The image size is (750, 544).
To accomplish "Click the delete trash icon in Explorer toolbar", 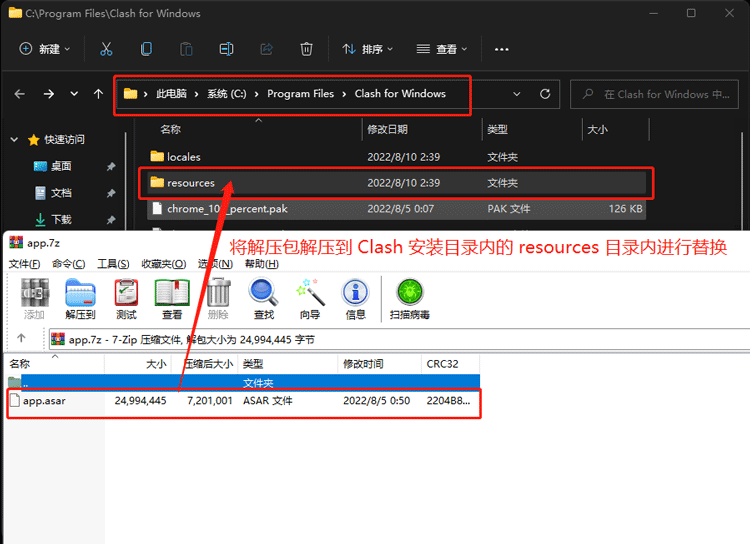I will click(306, 49).
